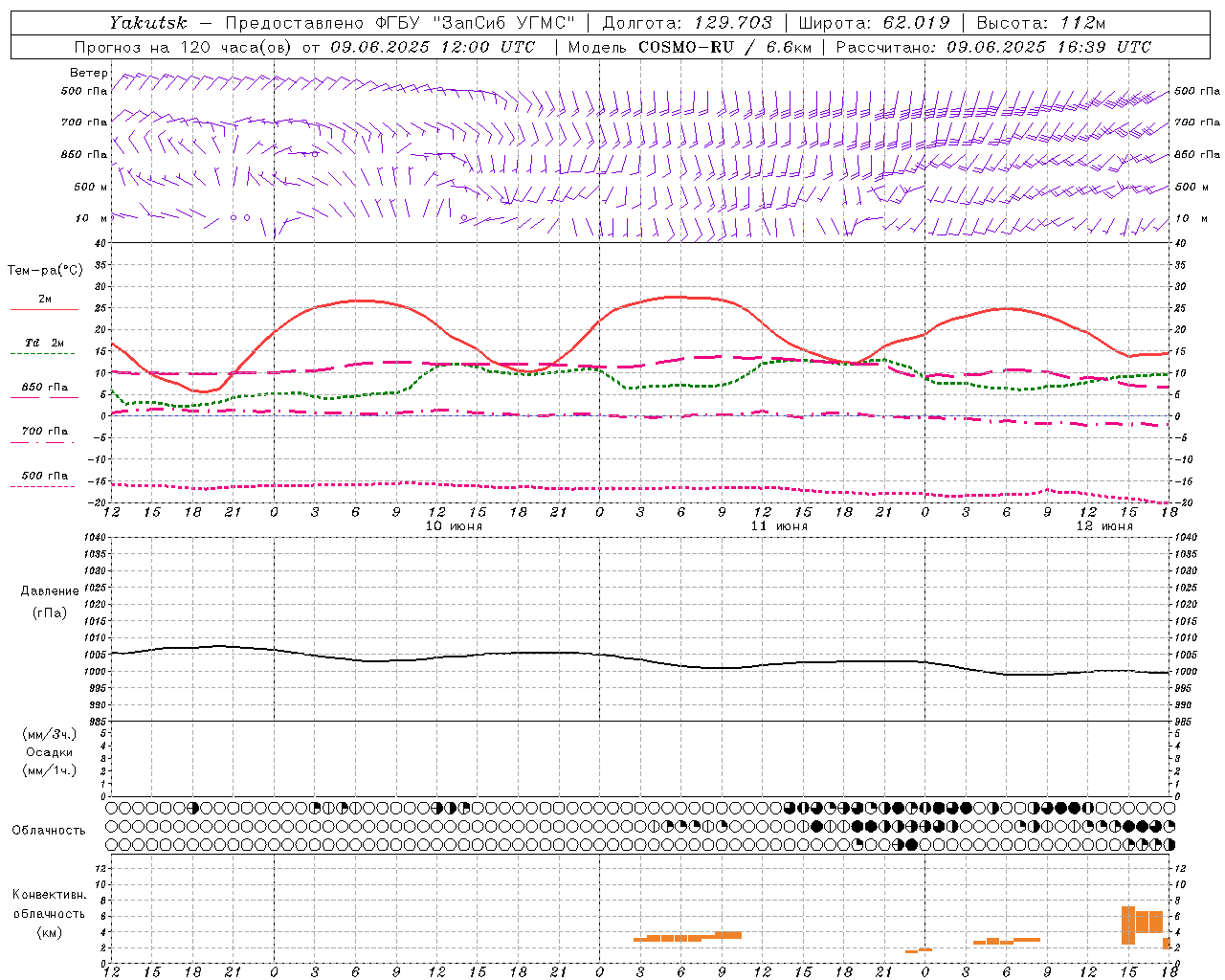The width and height of the screenshot is (1225, 980).
Task: Select the provider text ФГБУ "ЗапСиб УГМС"
Action: click(x=474, y=23)
